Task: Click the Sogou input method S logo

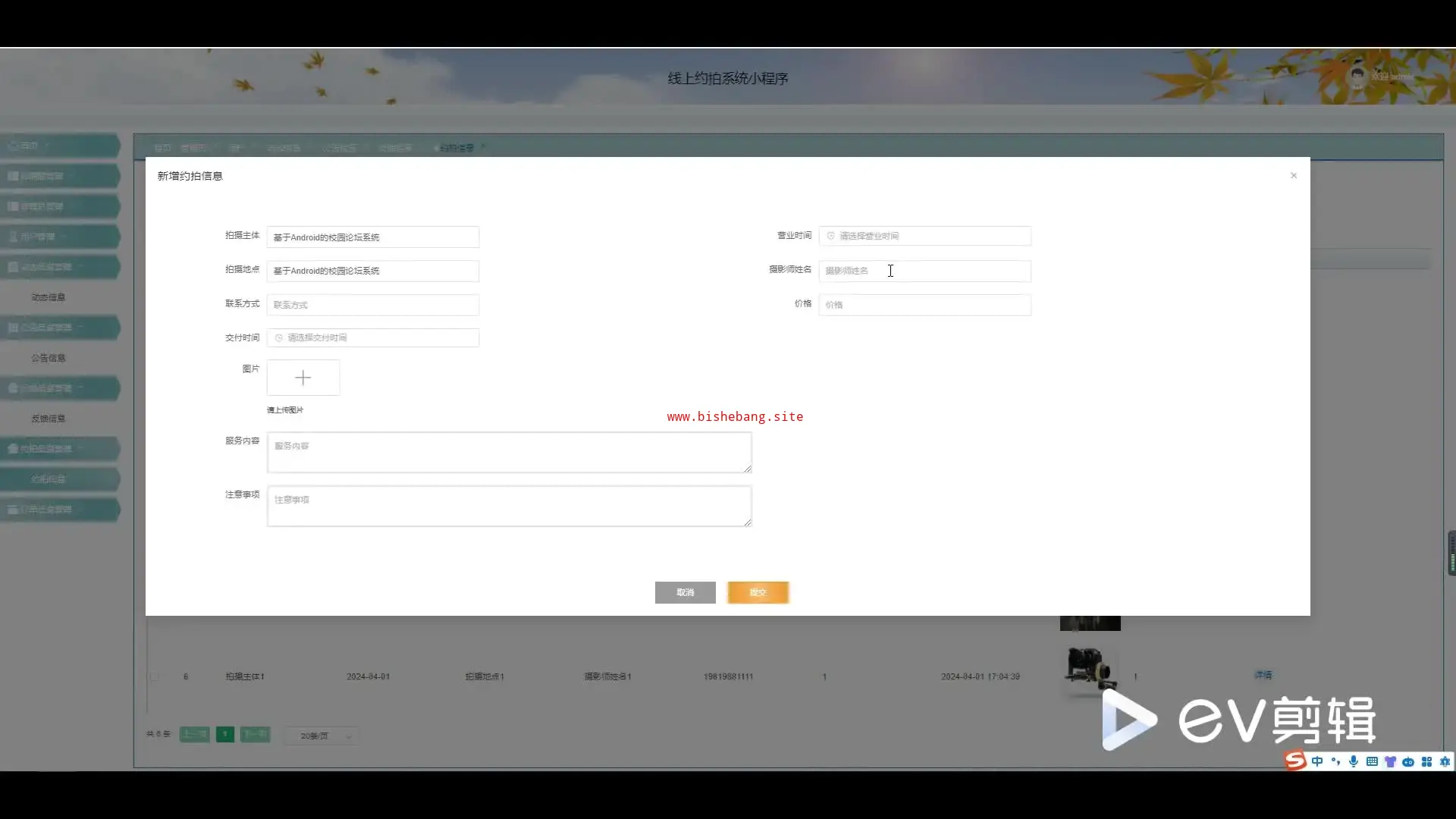Action: coord(1295,761)
